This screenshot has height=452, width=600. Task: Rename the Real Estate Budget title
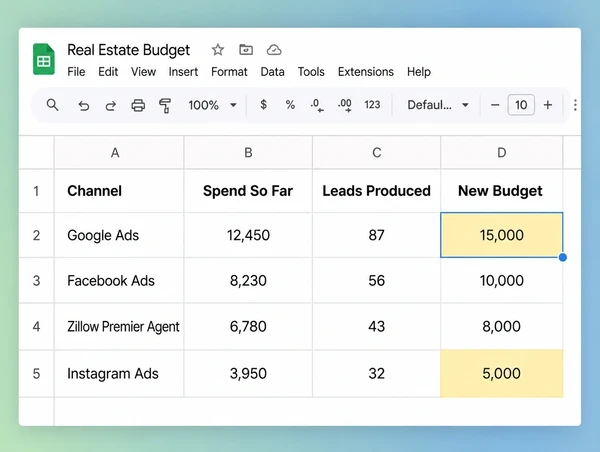128,50
